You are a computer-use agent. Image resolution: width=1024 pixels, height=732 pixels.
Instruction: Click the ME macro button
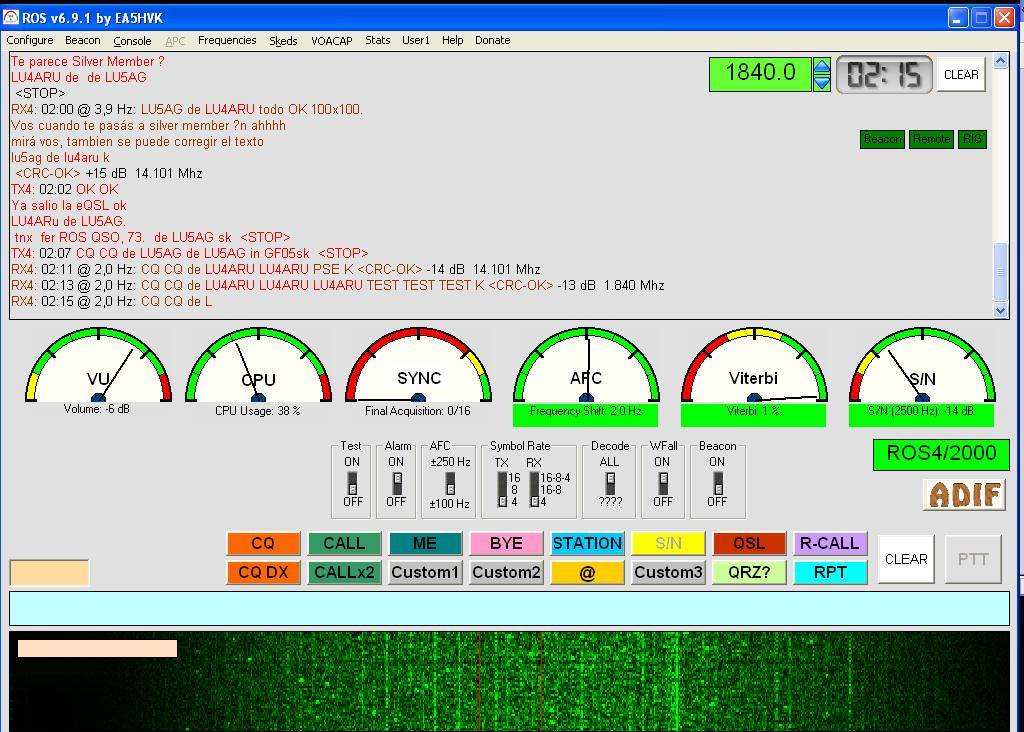coord(425,543)
